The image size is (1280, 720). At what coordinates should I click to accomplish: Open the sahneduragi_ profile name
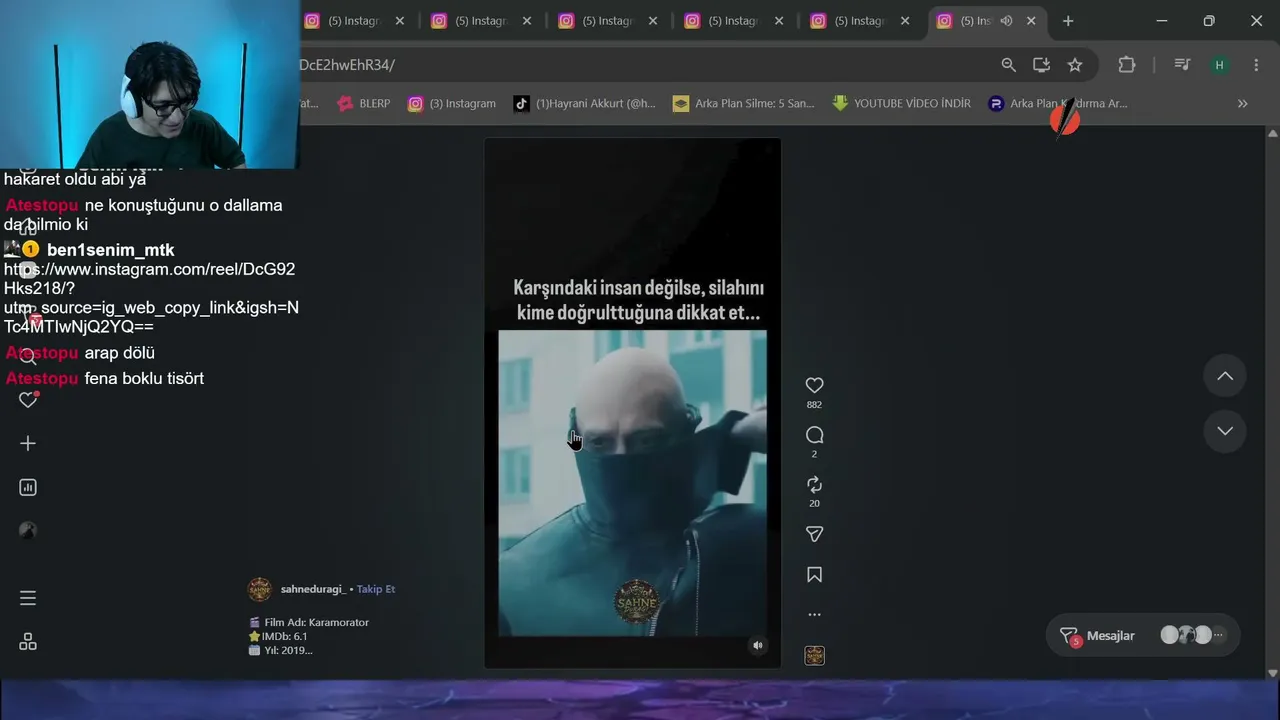tap(313, 589)
